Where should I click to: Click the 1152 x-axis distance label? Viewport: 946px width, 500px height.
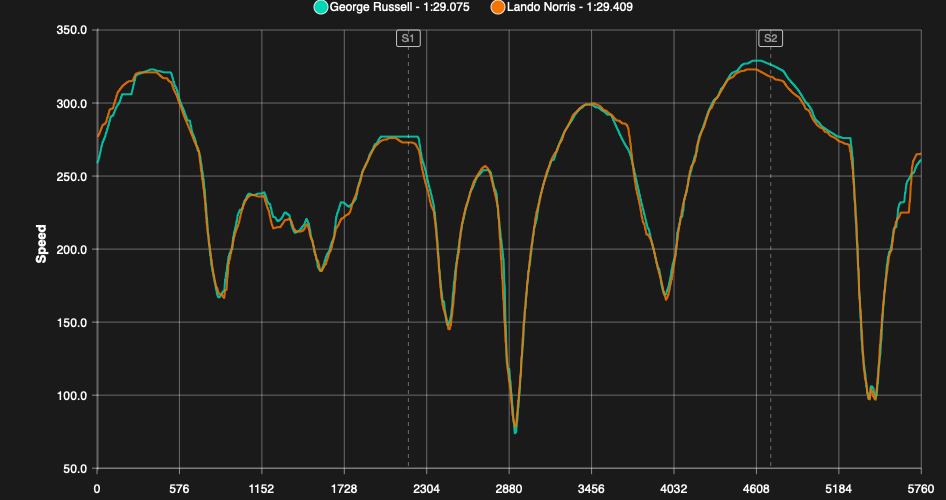pos(261,489)
